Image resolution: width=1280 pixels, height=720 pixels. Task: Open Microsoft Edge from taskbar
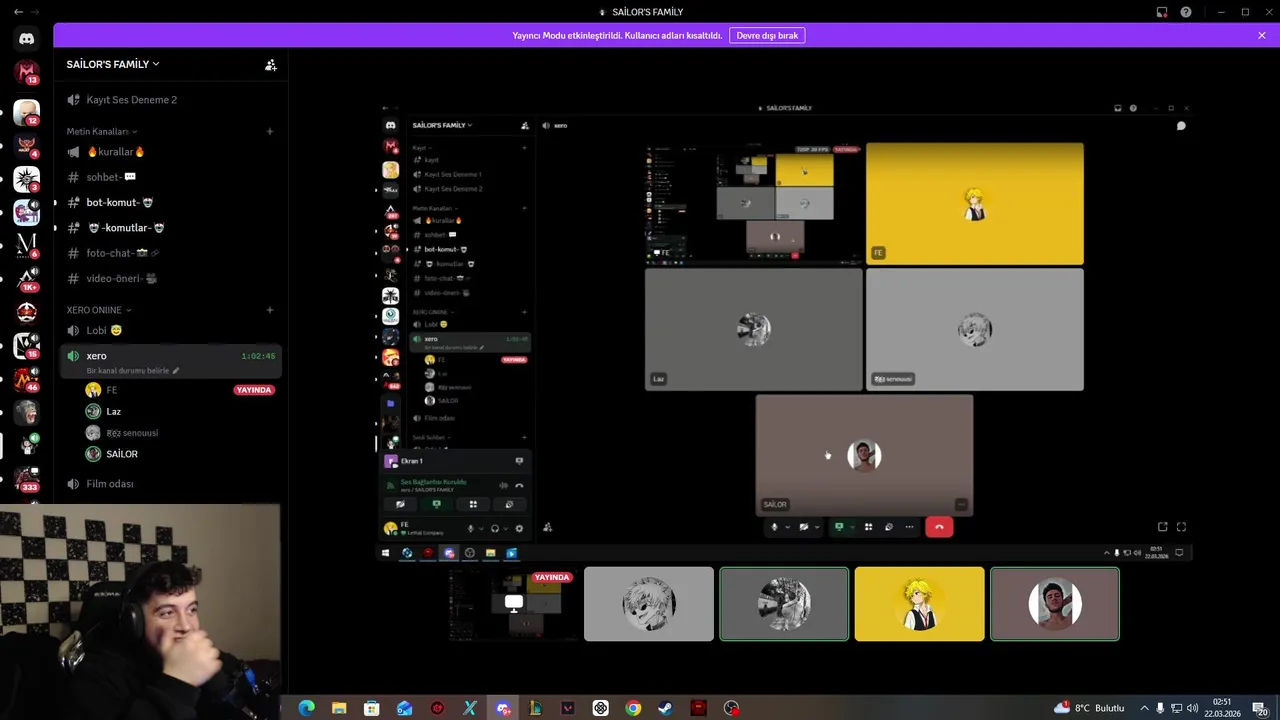coord(306,708)
